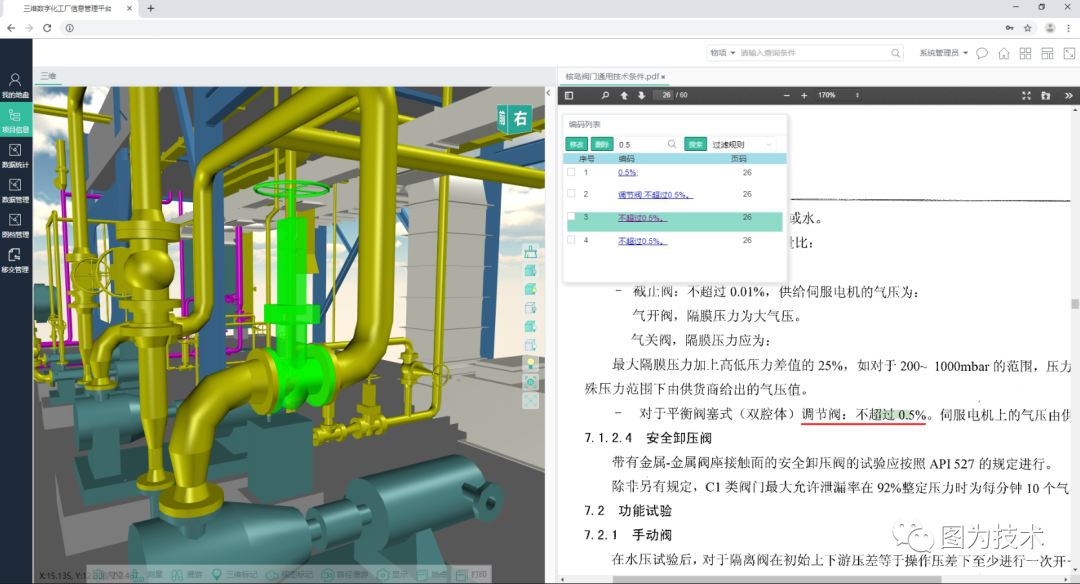Open the 物项 search category dropdown
The image size is (1080, 584).
[x=723, y=53]
